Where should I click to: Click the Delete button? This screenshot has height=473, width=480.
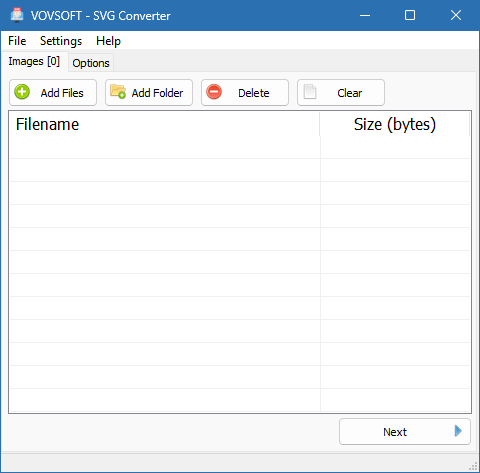(245, 92)
